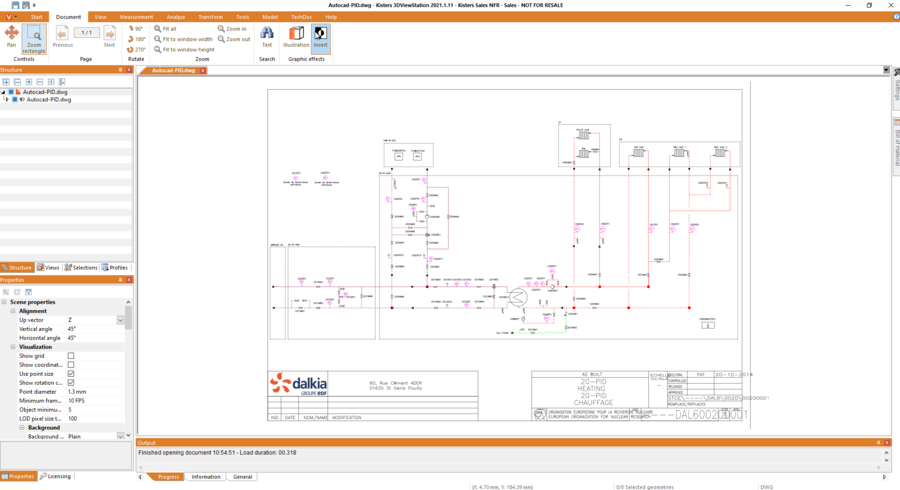Collapse the Visualization section
This screenshot has height=490, width=900.
[13, 347]
